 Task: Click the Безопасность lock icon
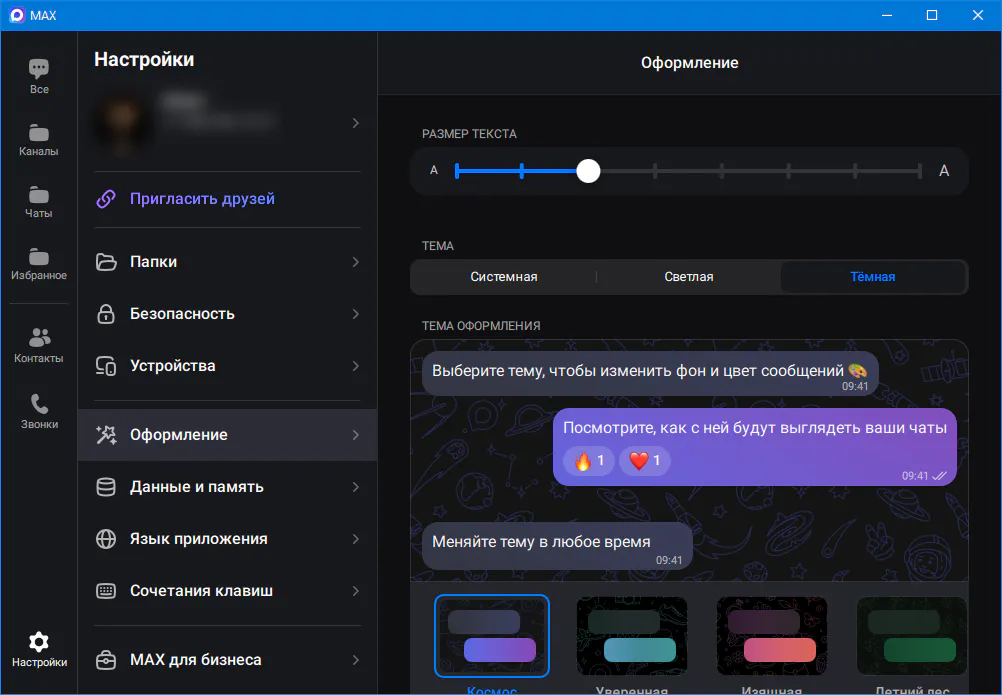click(x=106, y=314)
